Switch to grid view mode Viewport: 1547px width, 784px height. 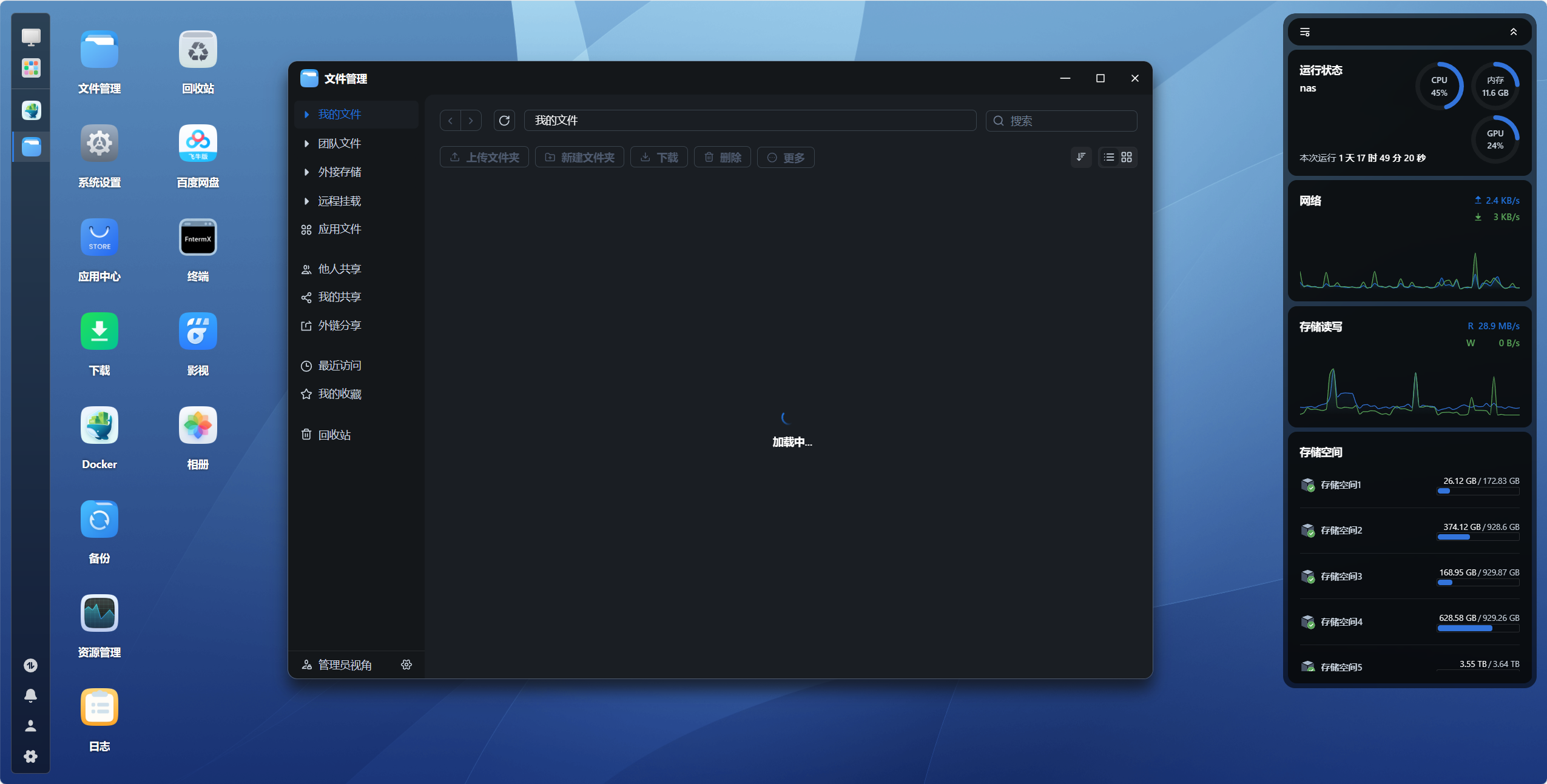click(x=1127, y=157)
